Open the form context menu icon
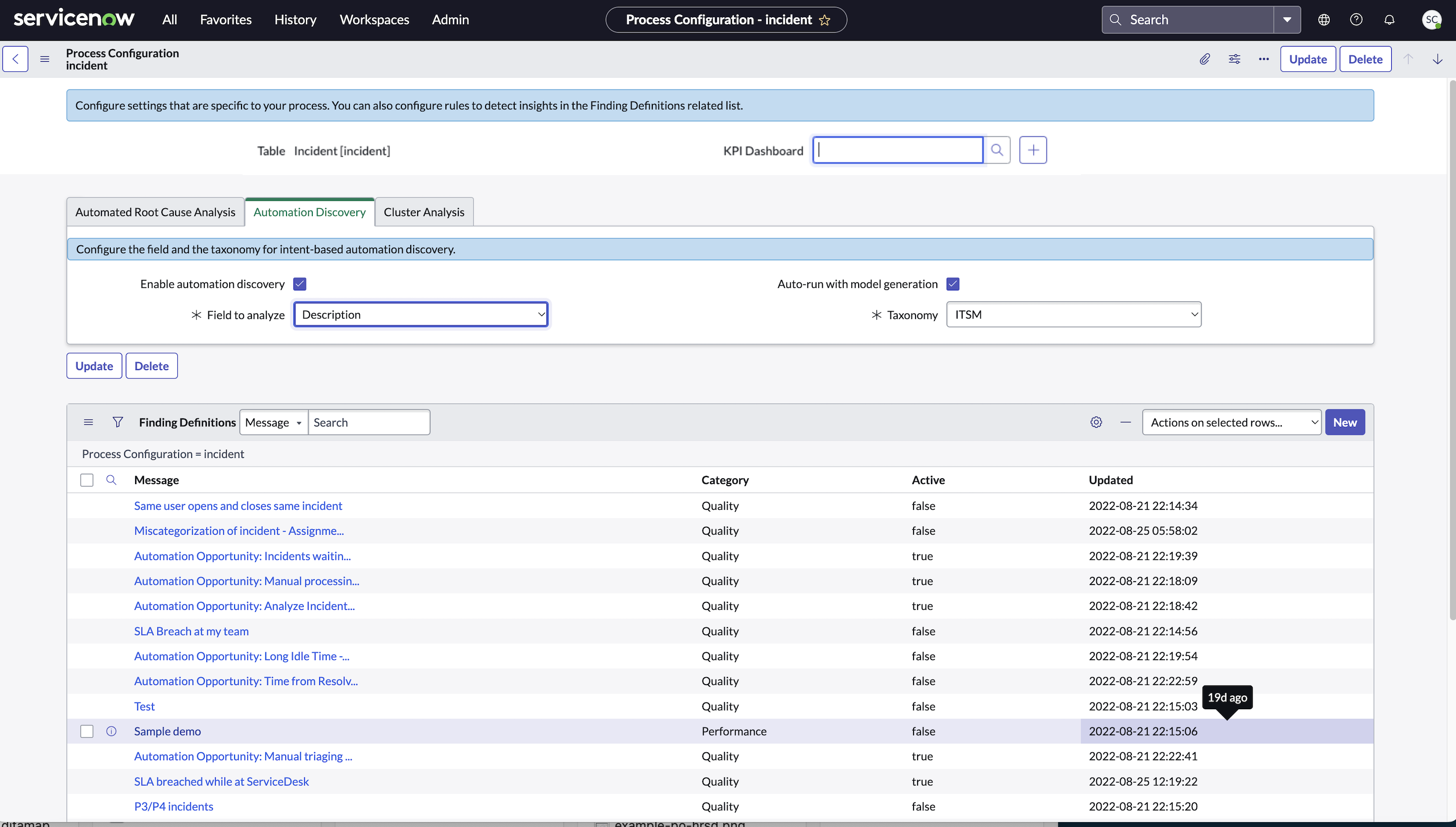This screenshot has width=1456, height=827. (45, 59)
